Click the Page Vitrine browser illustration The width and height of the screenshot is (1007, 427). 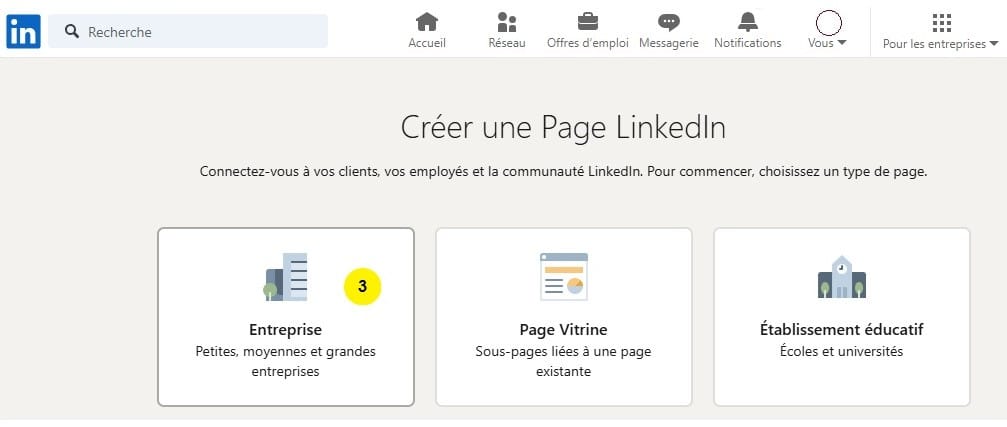click(564, 277)
